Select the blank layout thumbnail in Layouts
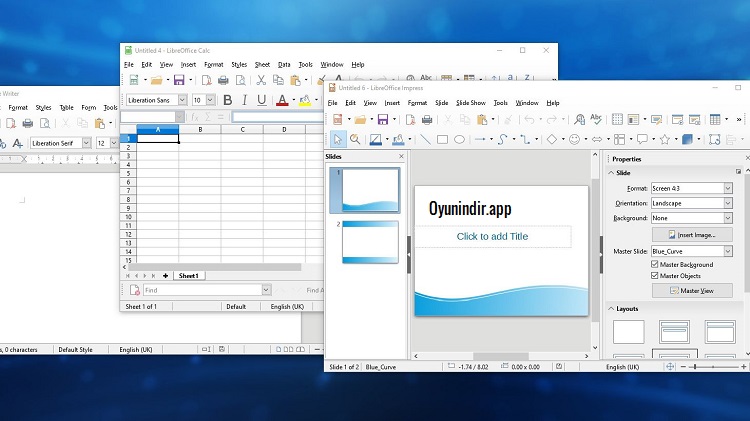Screen dimensions: 750x421 [x=629, y=332]
